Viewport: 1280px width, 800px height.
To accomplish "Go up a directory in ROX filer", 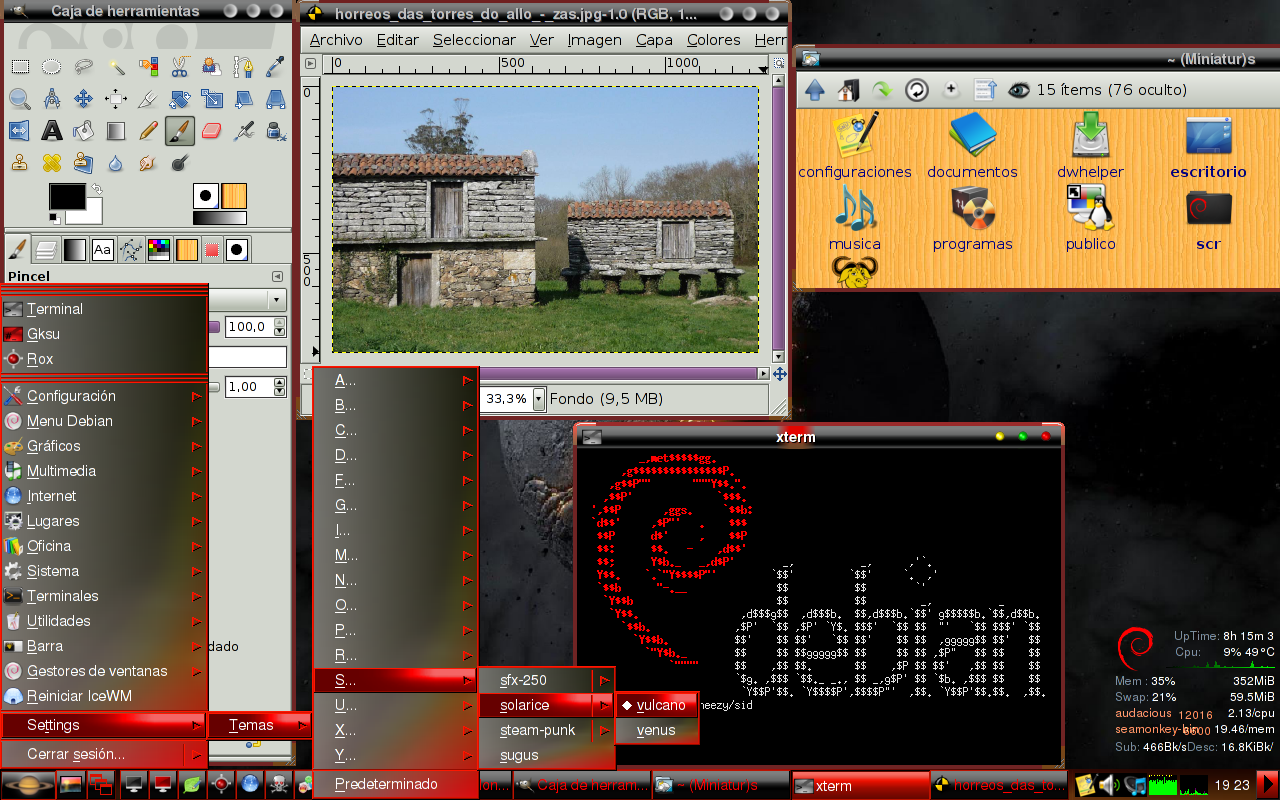I will point(815,90).
